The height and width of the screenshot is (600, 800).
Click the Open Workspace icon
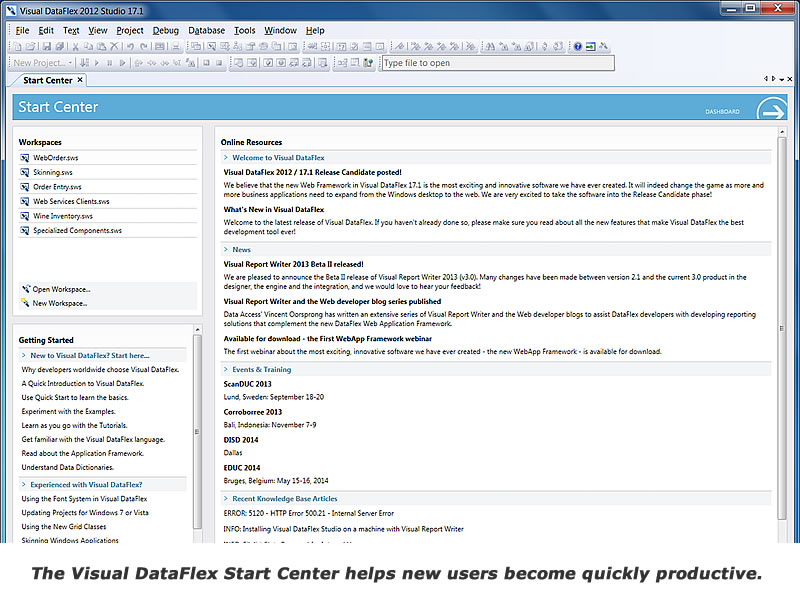26,289
